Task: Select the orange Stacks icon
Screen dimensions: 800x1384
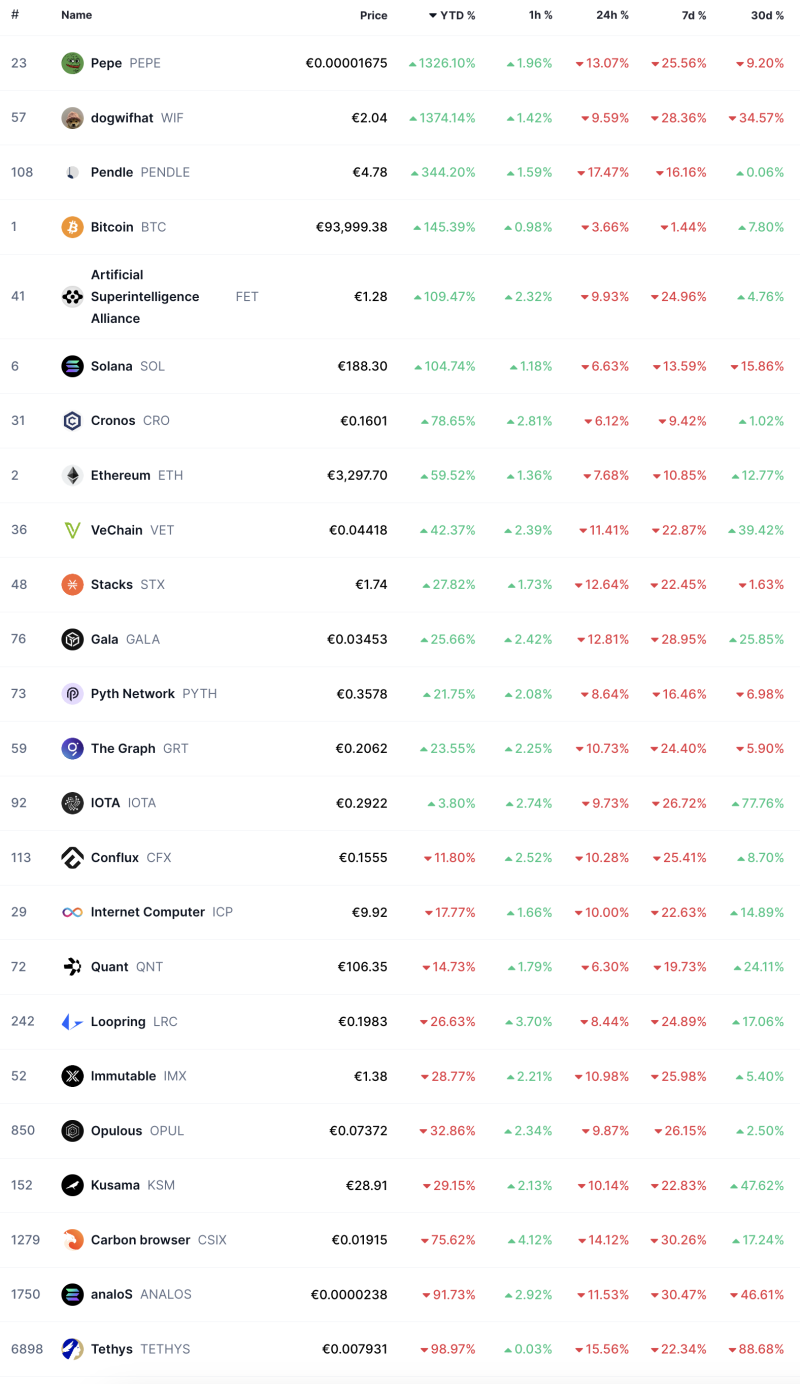Action: coord(72,585)
